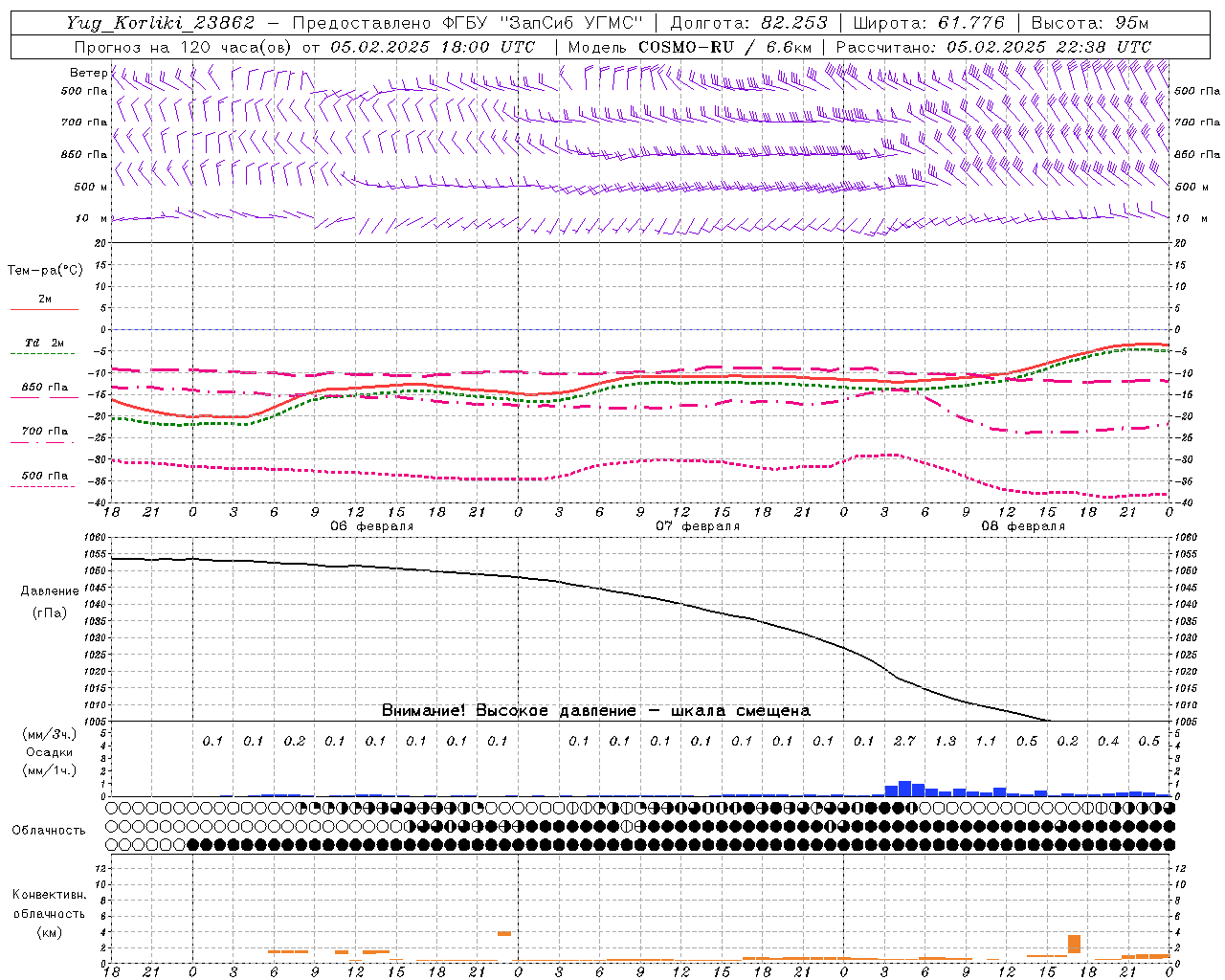Click the '(мм/3ч.)' precipitation unit label
The image size is (1225, 980).
click(x=50, y=734)
